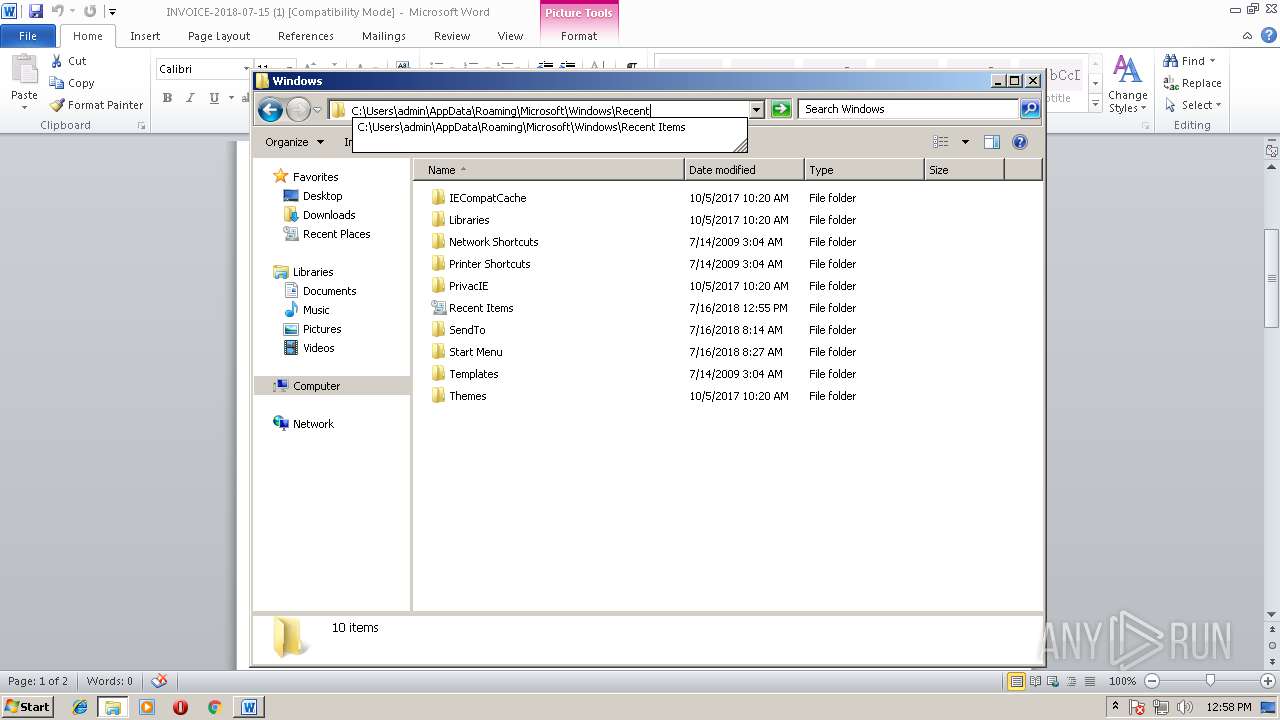This screenshot has height=720, width=1280.
Task: Switch to the Page Layout ribbon tab
Action: tap(219, 36)
